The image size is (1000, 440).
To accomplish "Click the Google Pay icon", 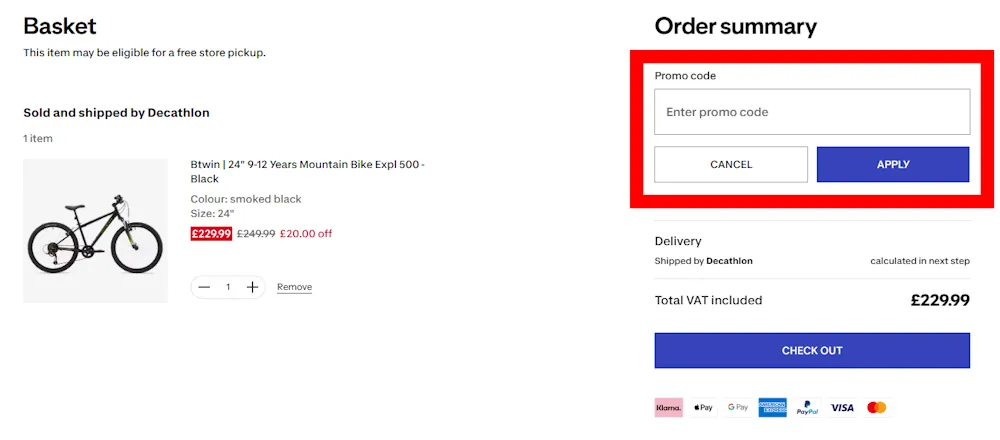I will click(x=738, y=408).
